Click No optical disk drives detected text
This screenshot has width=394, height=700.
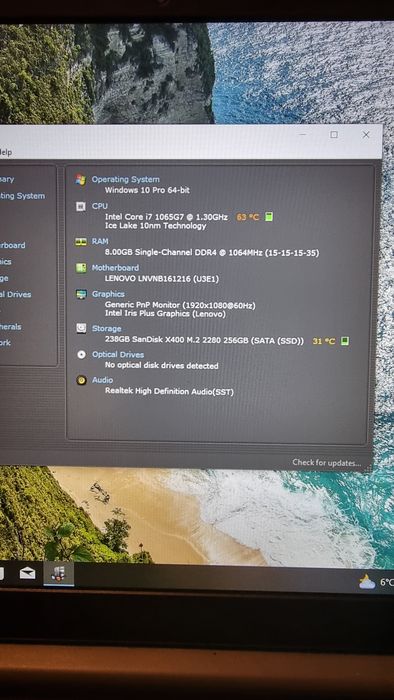pos(162,366)
